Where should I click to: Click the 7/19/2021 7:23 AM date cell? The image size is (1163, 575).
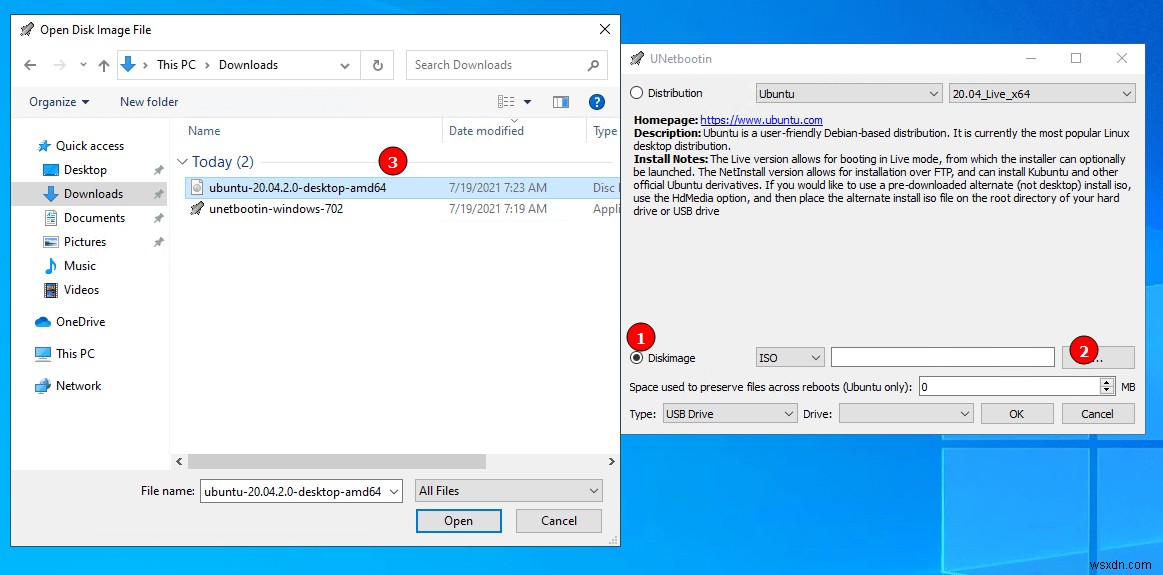coord(498,188)
